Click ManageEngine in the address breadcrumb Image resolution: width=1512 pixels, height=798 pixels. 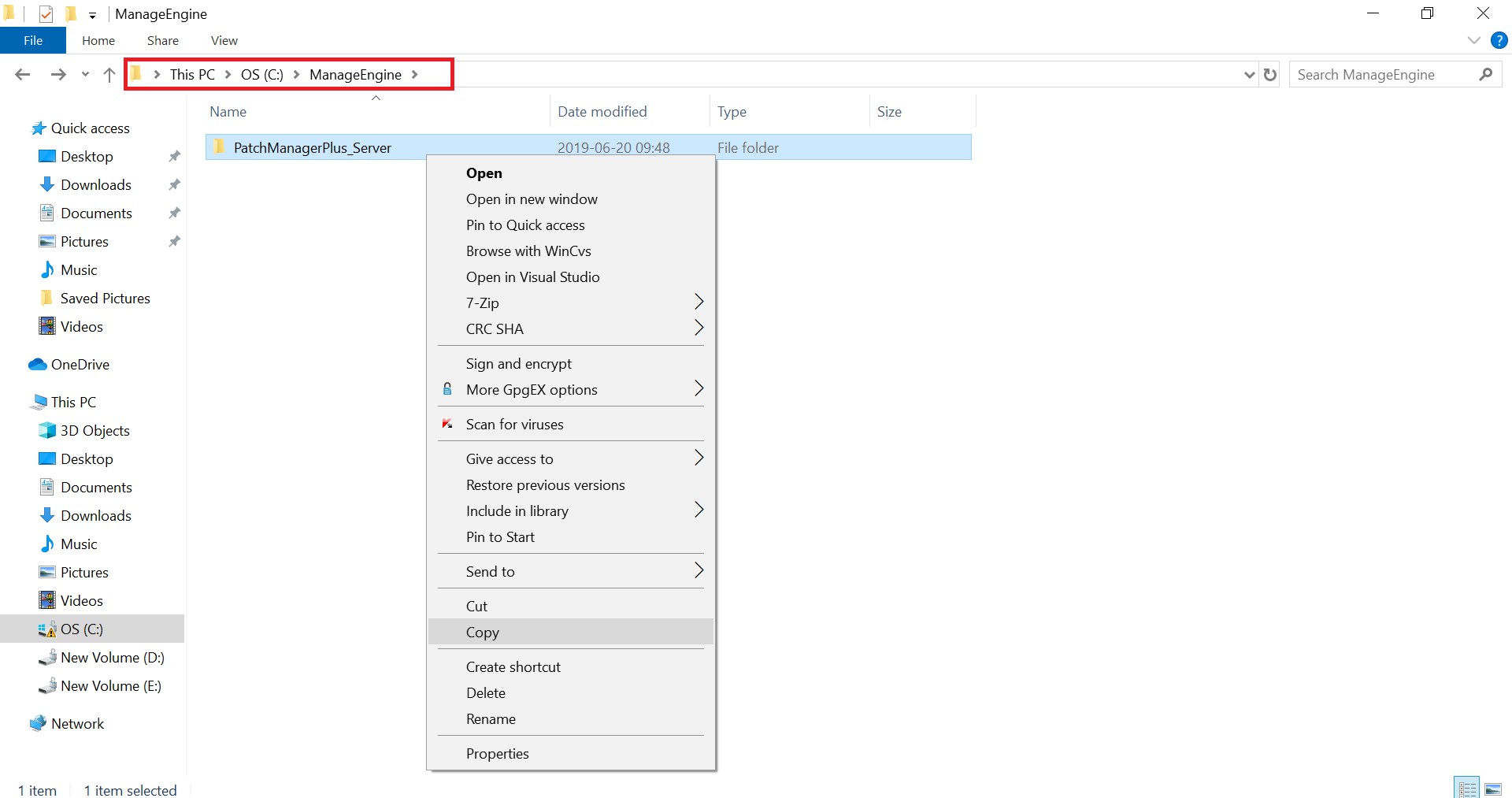pos(355,75)
